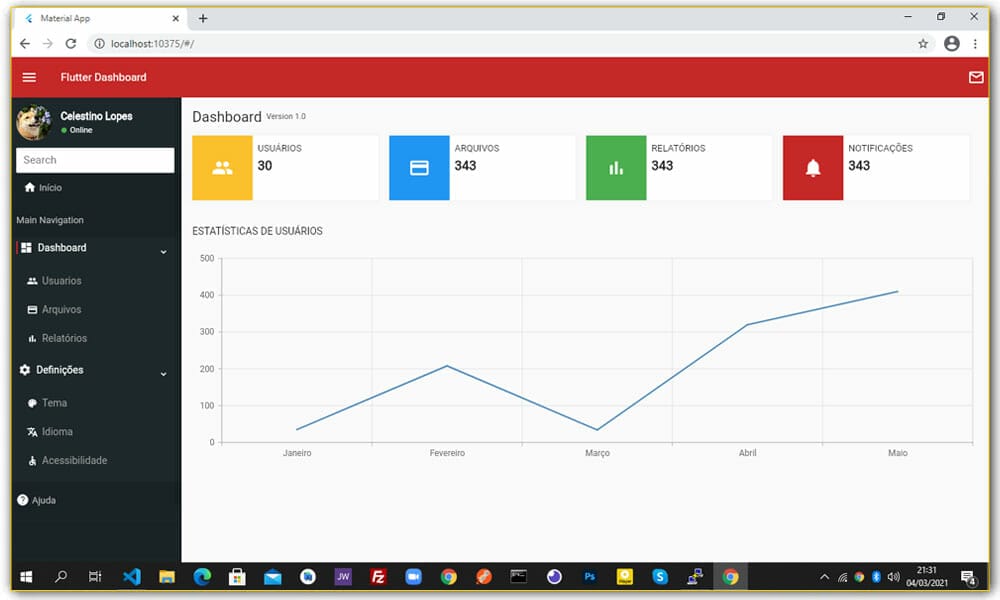Open the browser options three-dot menu
The image size is (1000, 600).
pyautogui.click(x=975, y=43)
